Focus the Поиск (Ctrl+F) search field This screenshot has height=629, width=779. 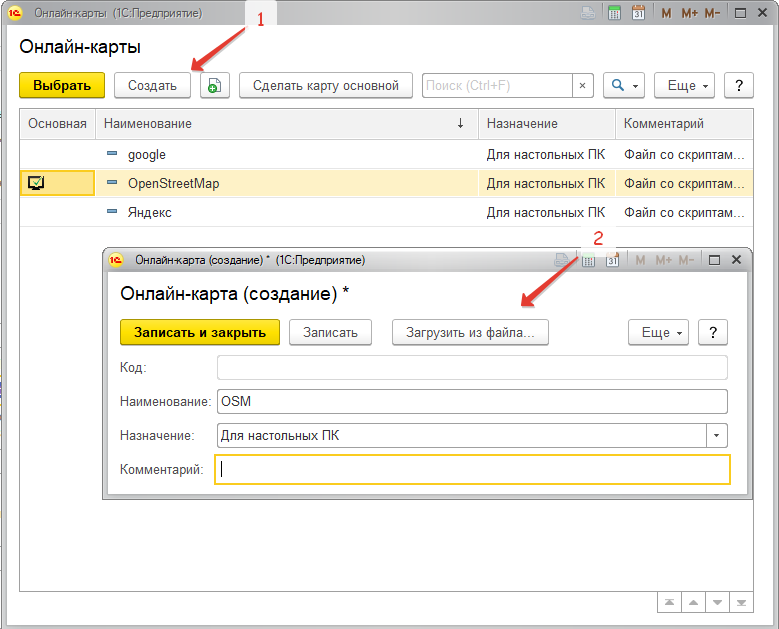pyautogui.click(x=497, y=85)
